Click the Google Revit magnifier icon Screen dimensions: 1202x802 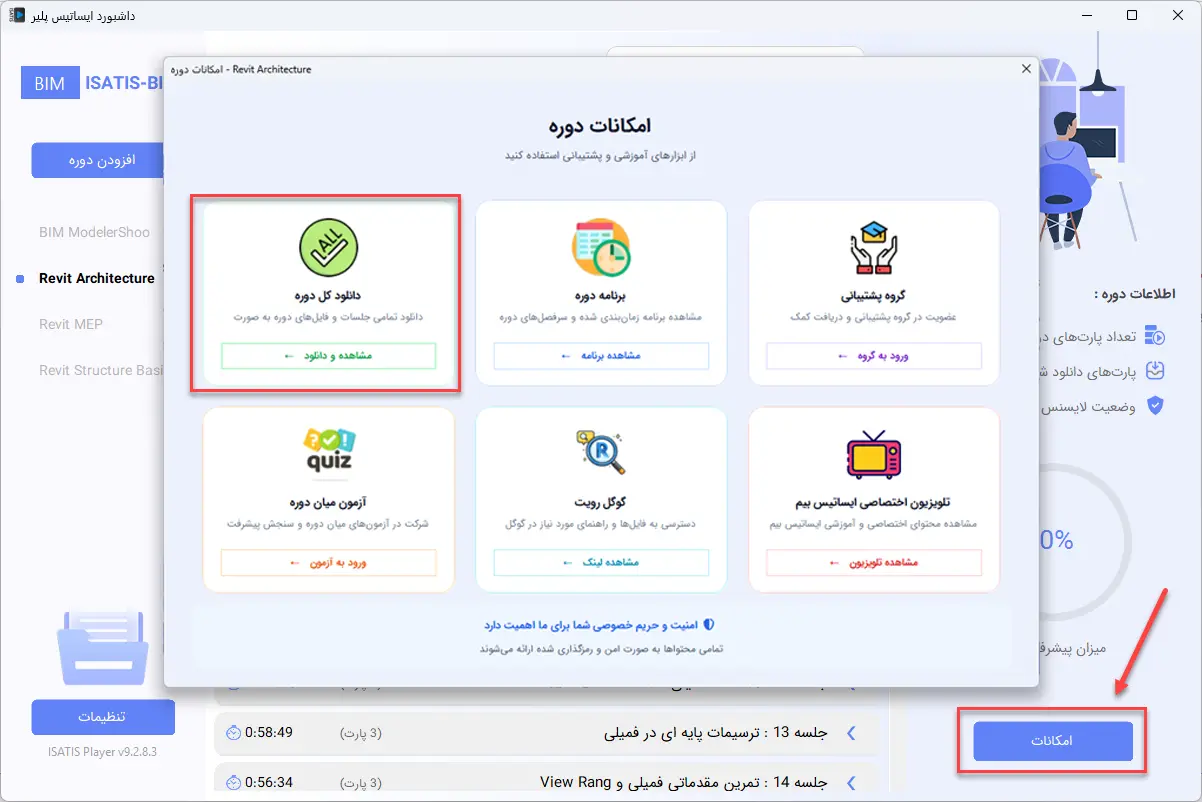tap(601, 451)
